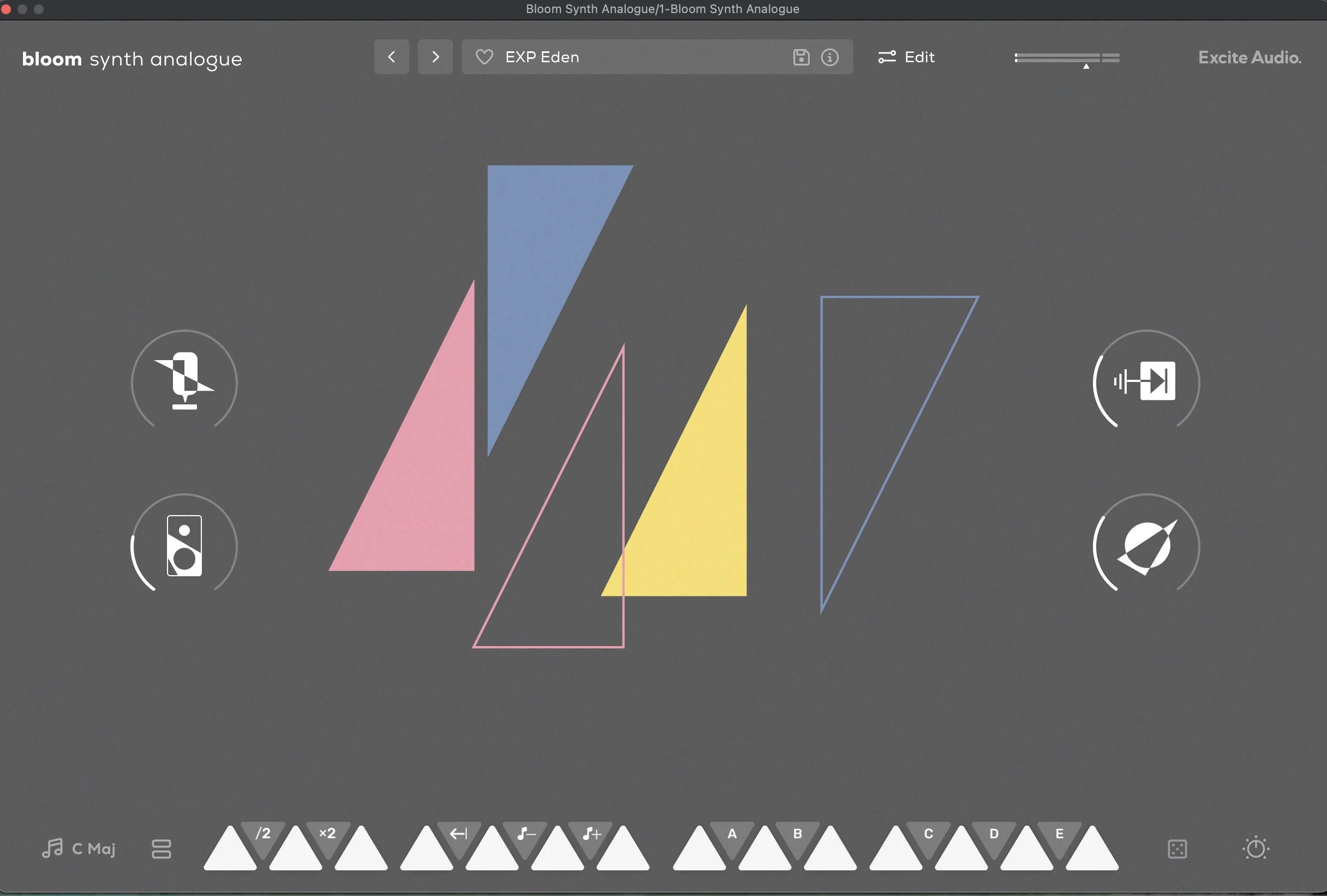Select the microphone macro dial
This screenshot has height=896, width=1327.
coord(184,381)
